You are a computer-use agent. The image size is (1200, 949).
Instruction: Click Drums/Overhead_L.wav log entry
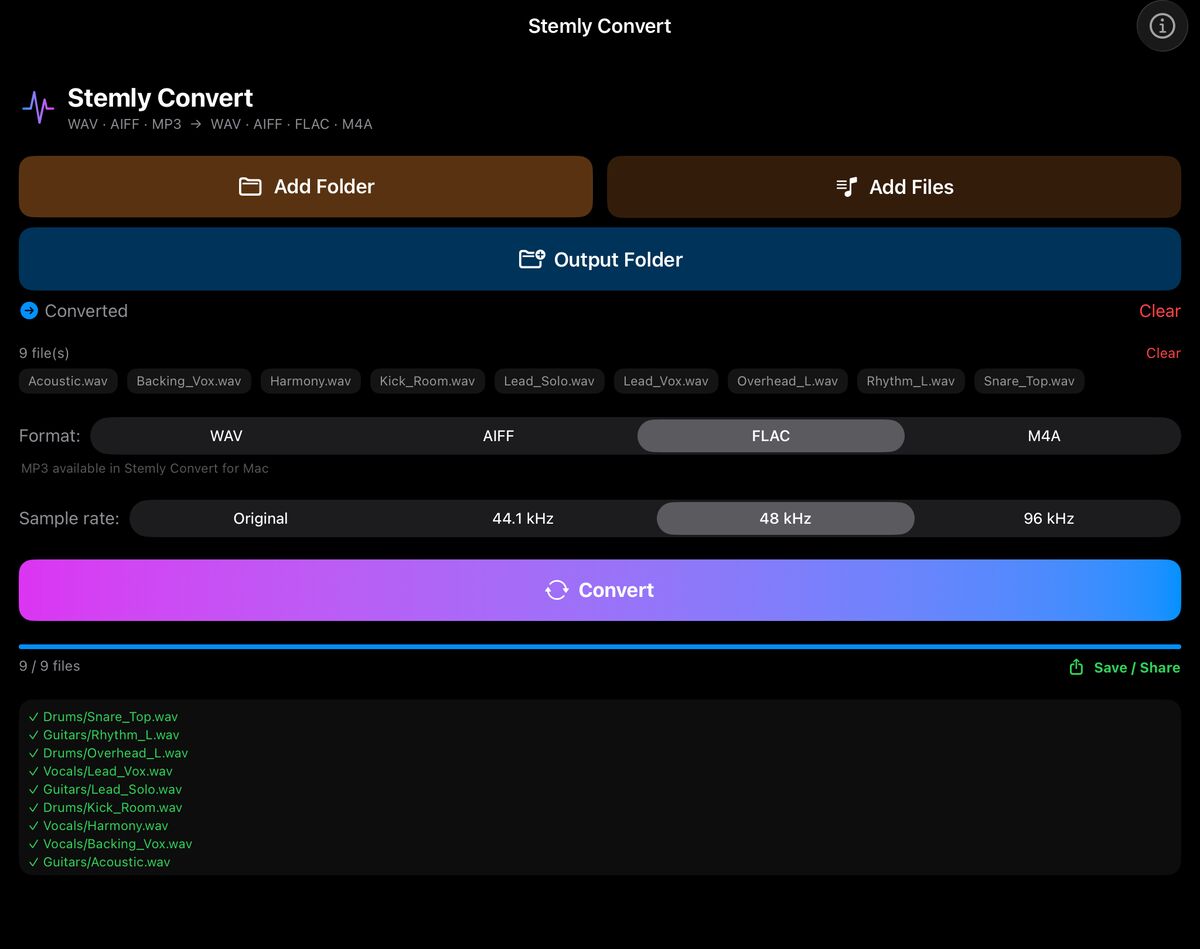click(108, 753)
